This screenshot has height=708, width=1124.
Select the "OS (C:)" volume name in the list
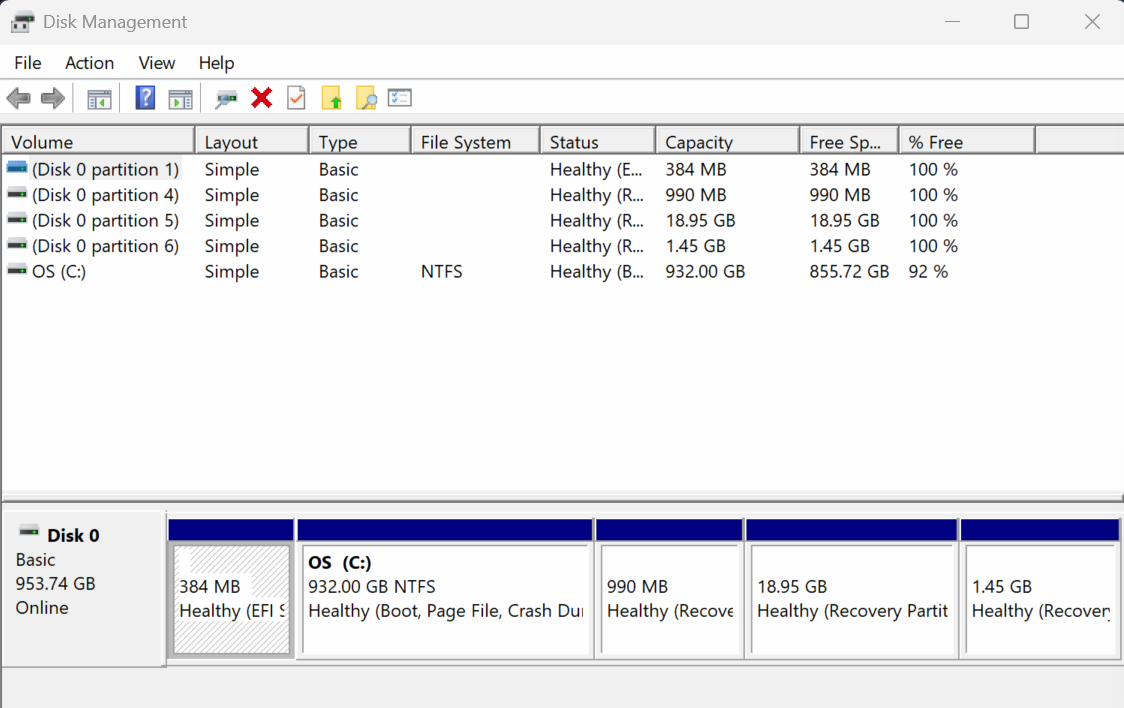click(x=59, y=272)
